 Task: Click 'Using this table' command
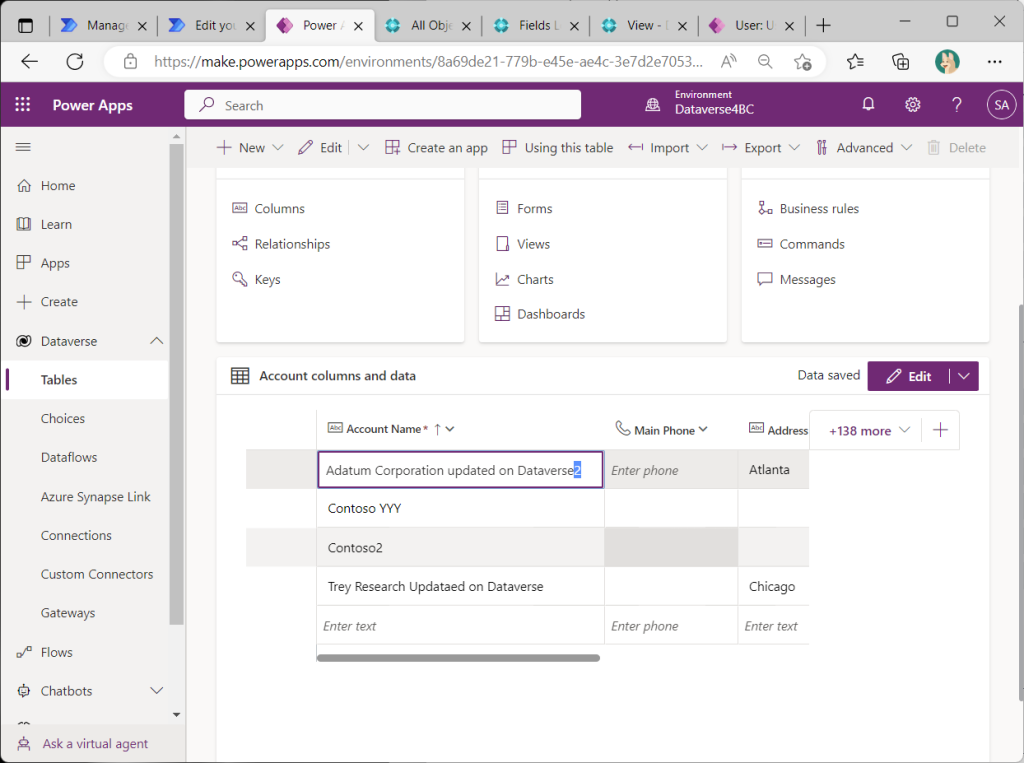pyautogui.click(x=558, y=148)
